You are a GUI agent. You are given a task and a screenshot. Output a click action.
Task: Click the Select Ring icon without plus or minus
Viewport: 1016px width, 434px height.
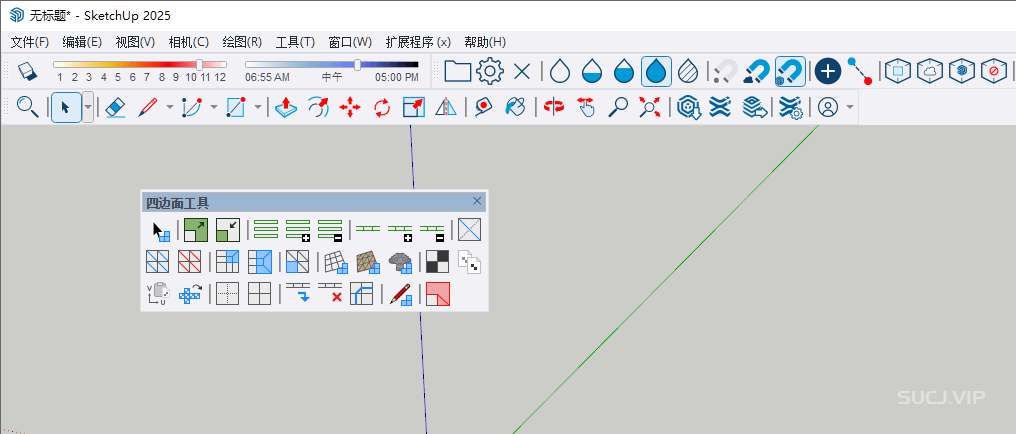[x=266, y=230]
